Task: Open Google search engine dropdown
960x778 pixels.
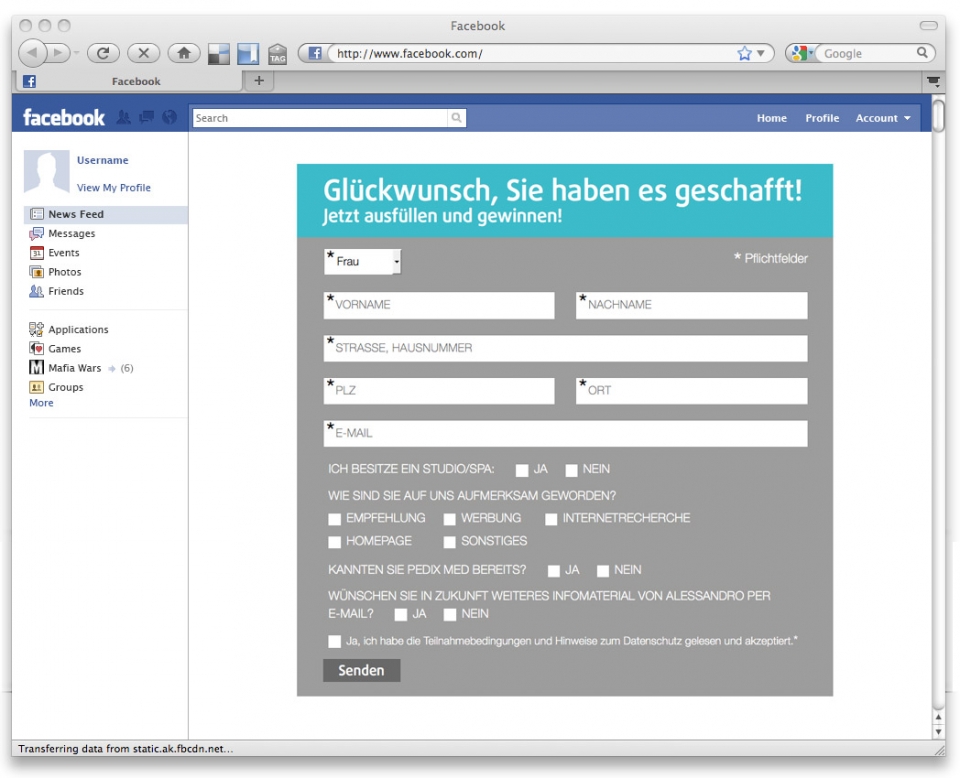Action: click(x=801, y=53)
